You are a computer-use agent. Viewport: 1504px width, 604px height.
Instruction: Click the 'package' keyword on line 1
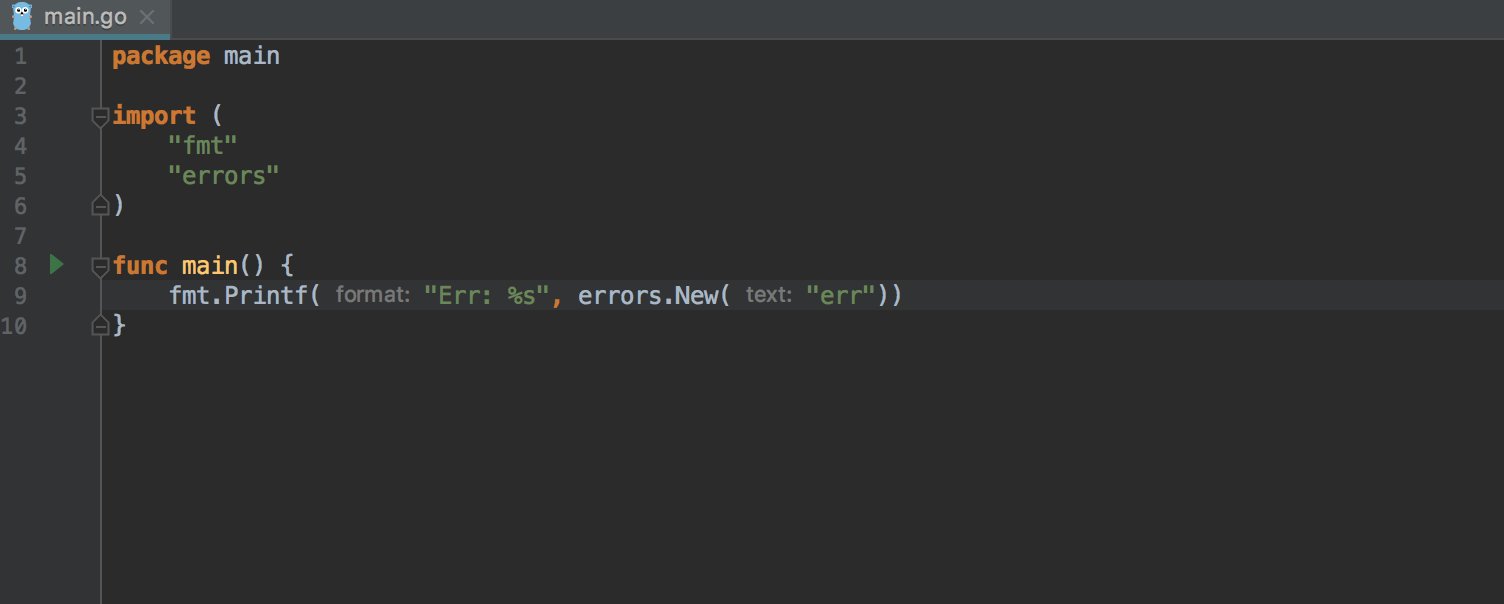[x=161, y=57]
